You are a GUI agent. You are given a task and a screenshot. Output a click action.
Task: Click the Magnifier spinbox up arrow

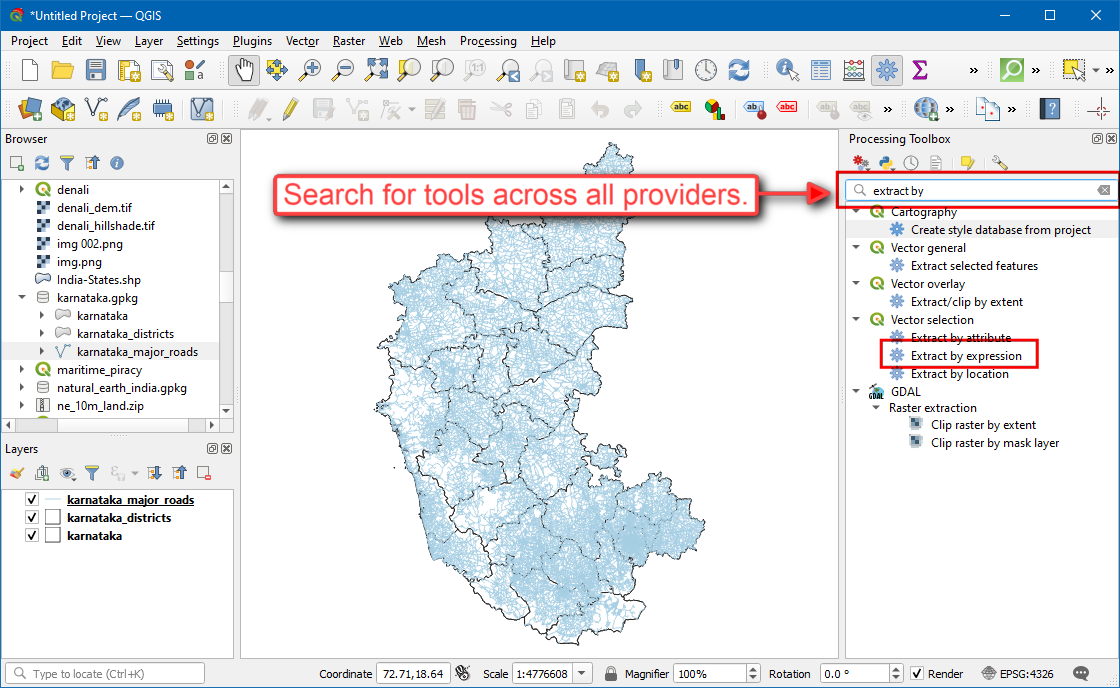click(753, 669)
